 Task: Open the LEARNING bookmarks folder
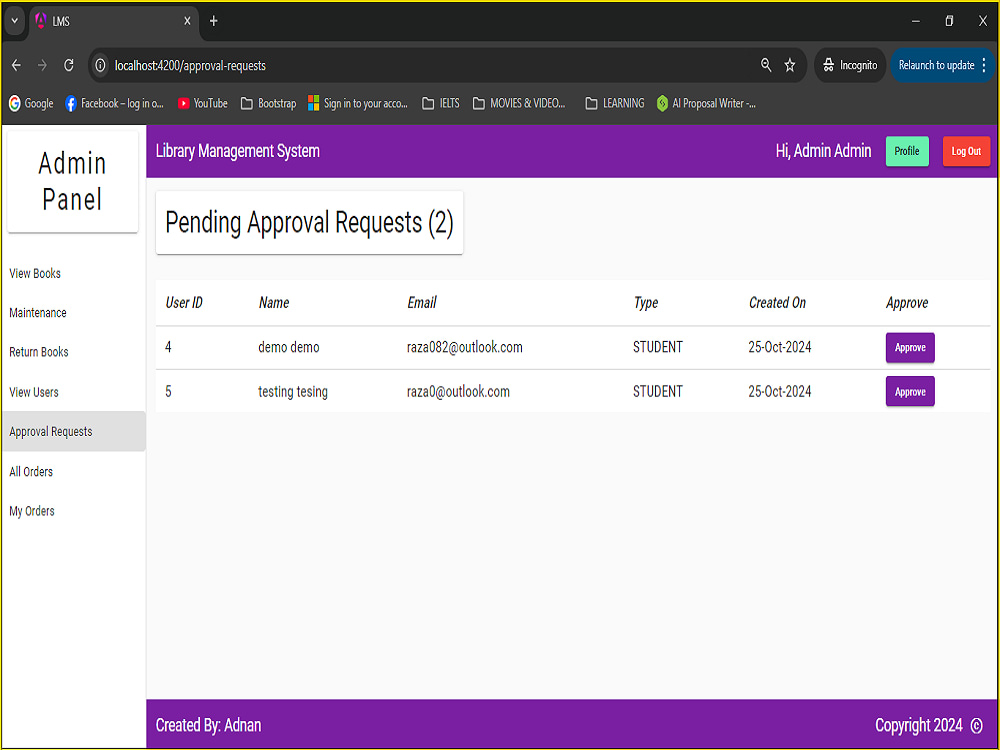pos(615,103)
